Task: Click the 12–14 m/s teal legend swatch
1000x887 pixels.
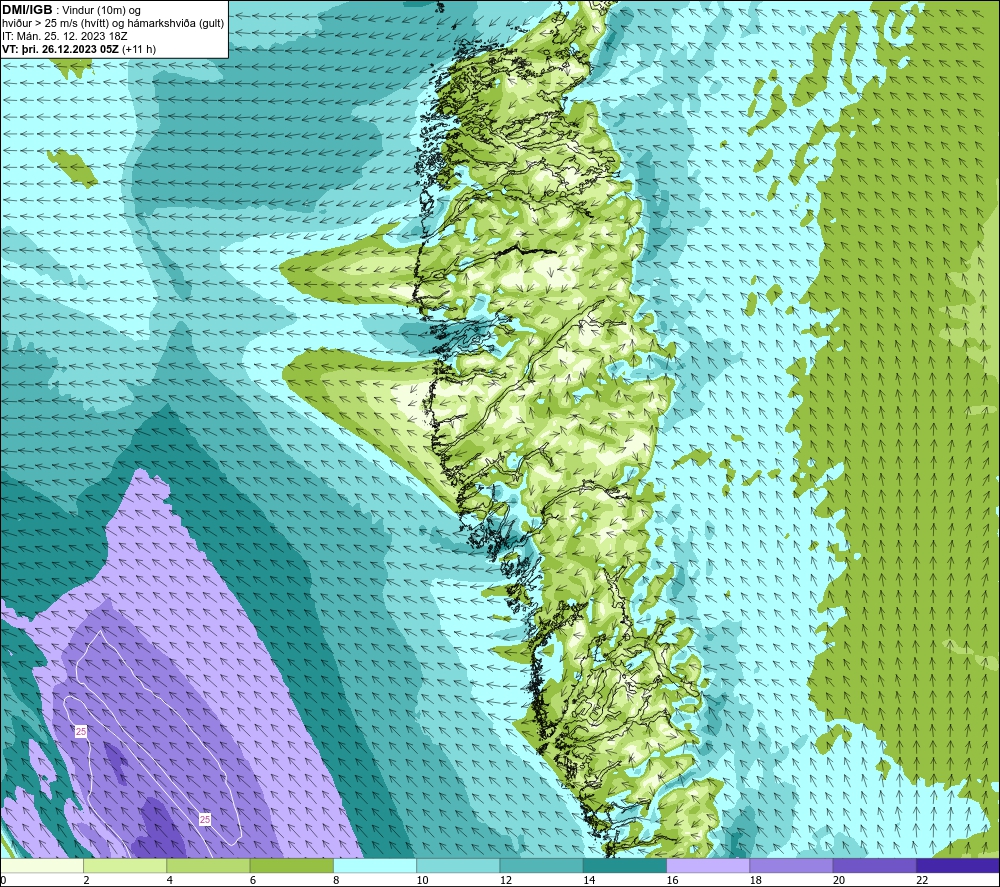Action: tap(541, 866)
